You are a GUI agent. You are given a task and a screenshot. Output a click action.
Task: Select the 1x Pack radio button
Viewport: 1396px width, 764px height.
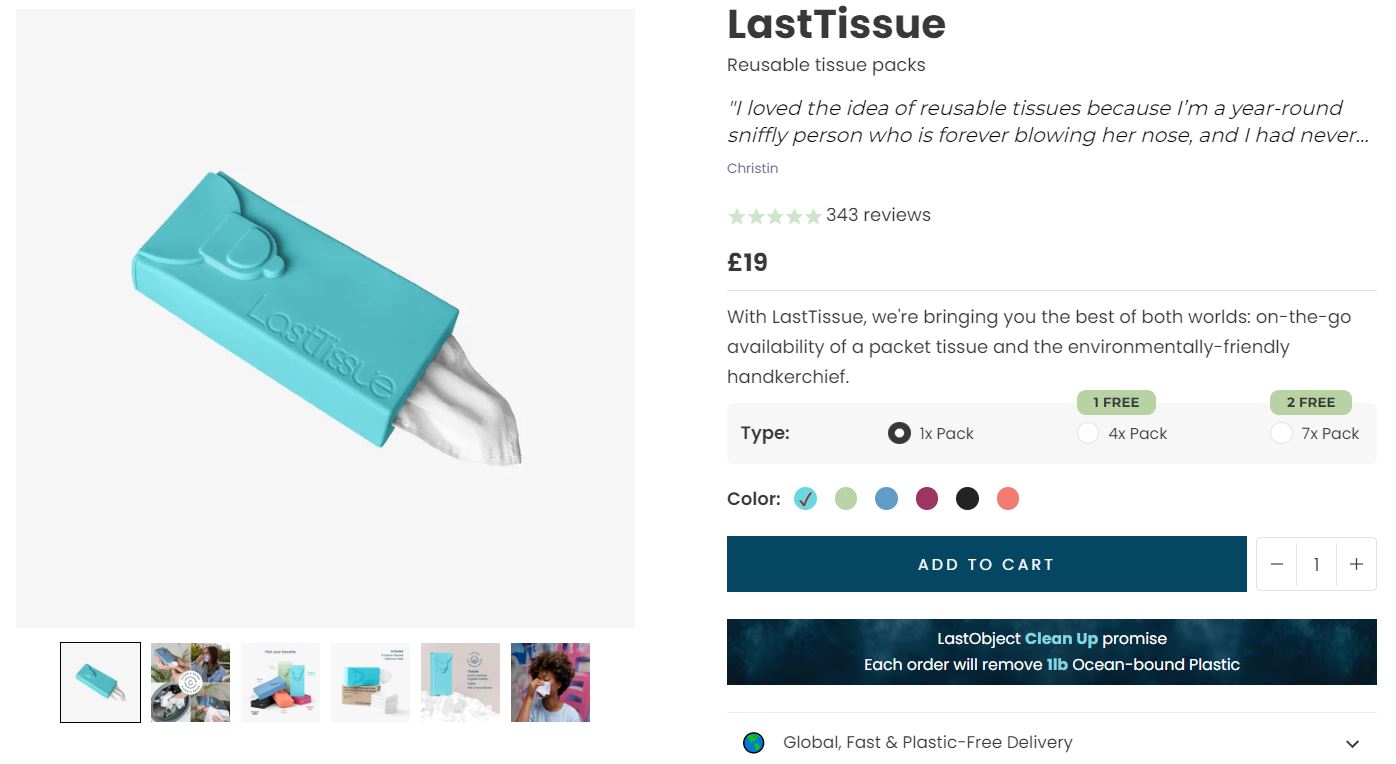coord(898,433)
